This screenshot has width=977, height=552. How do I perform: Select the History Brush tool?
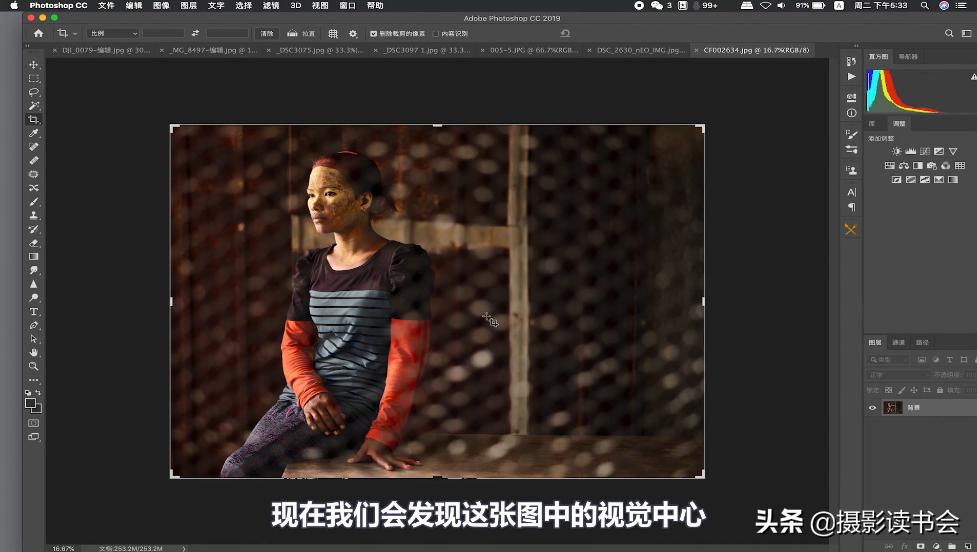34,229
